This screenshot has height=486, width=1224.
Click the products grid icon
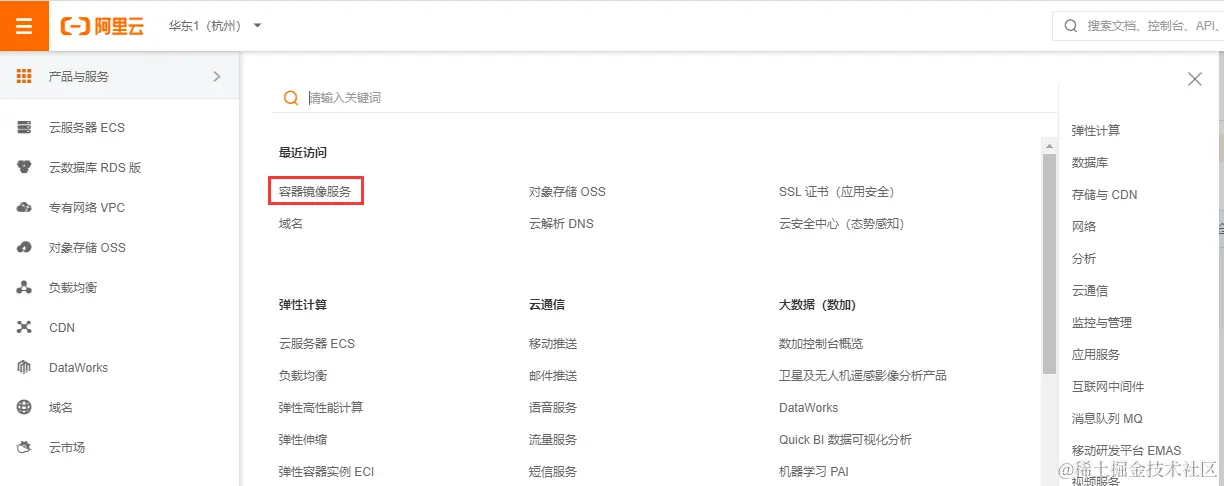tap(24, 76)
